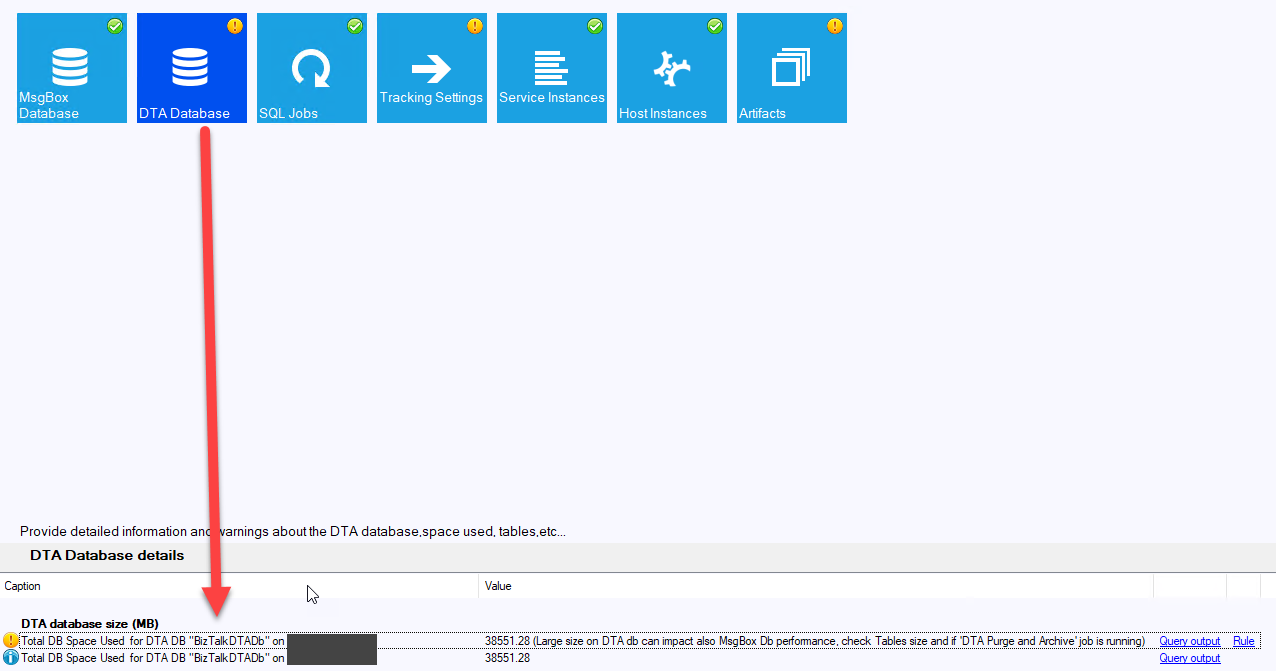Open the MsgBox Database tile
Screen dimensions: 1276x671
(72, 68)
